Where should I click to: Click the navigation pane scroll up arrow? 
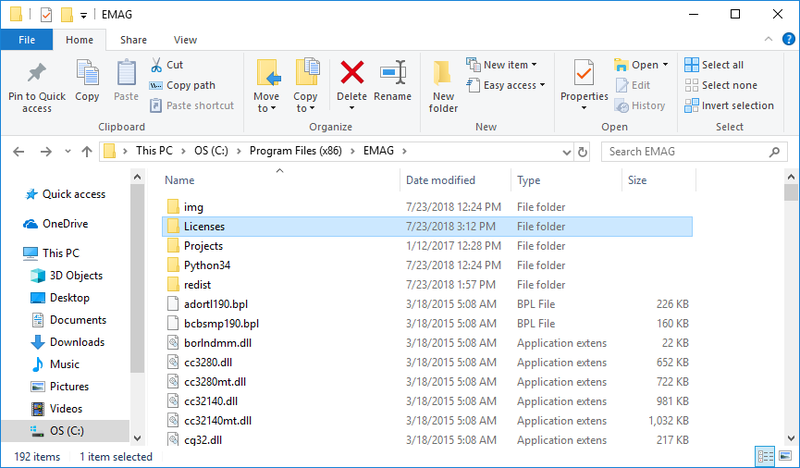coord(137,177)
